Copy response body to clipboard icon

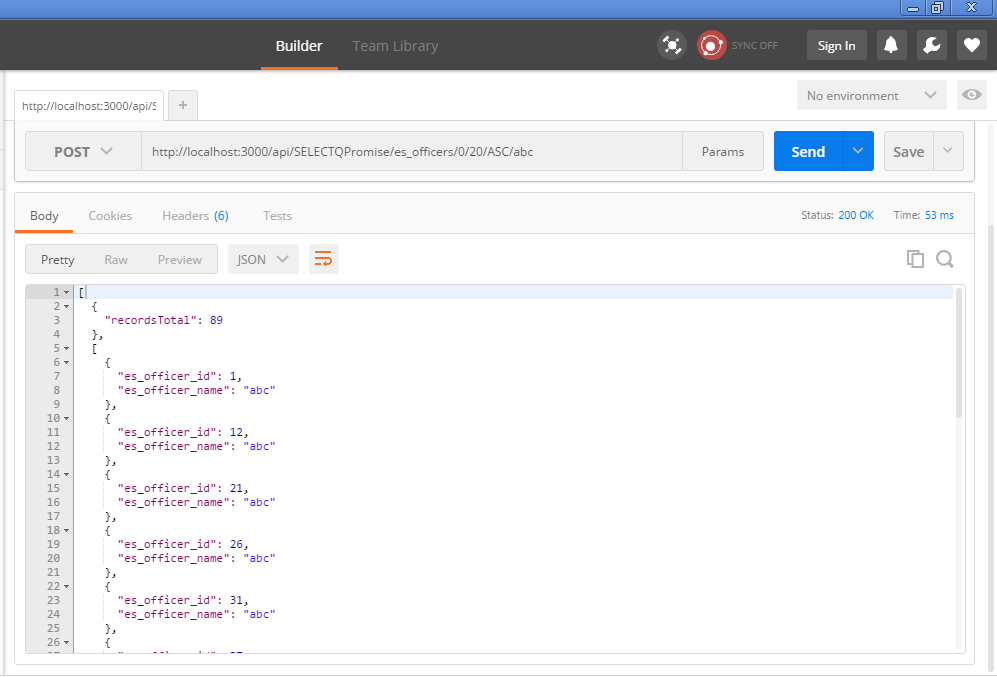[x=915, y=259]
